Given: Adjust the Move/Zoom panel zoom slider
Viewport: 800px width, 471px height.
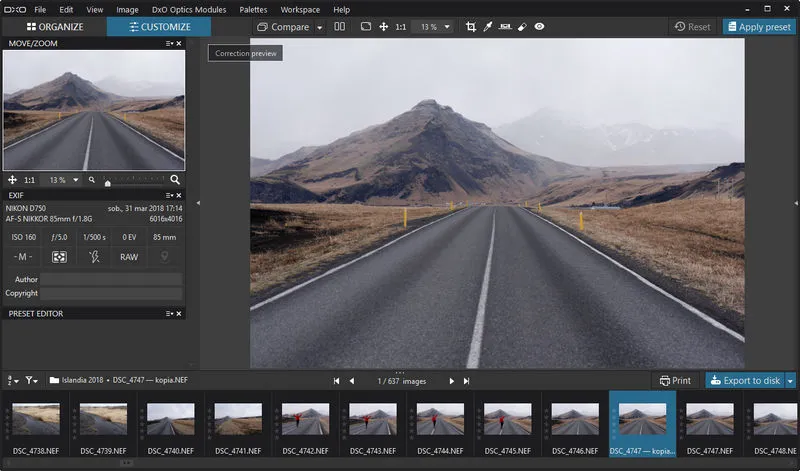Looking at the screenshot, I should coord(108,182).
